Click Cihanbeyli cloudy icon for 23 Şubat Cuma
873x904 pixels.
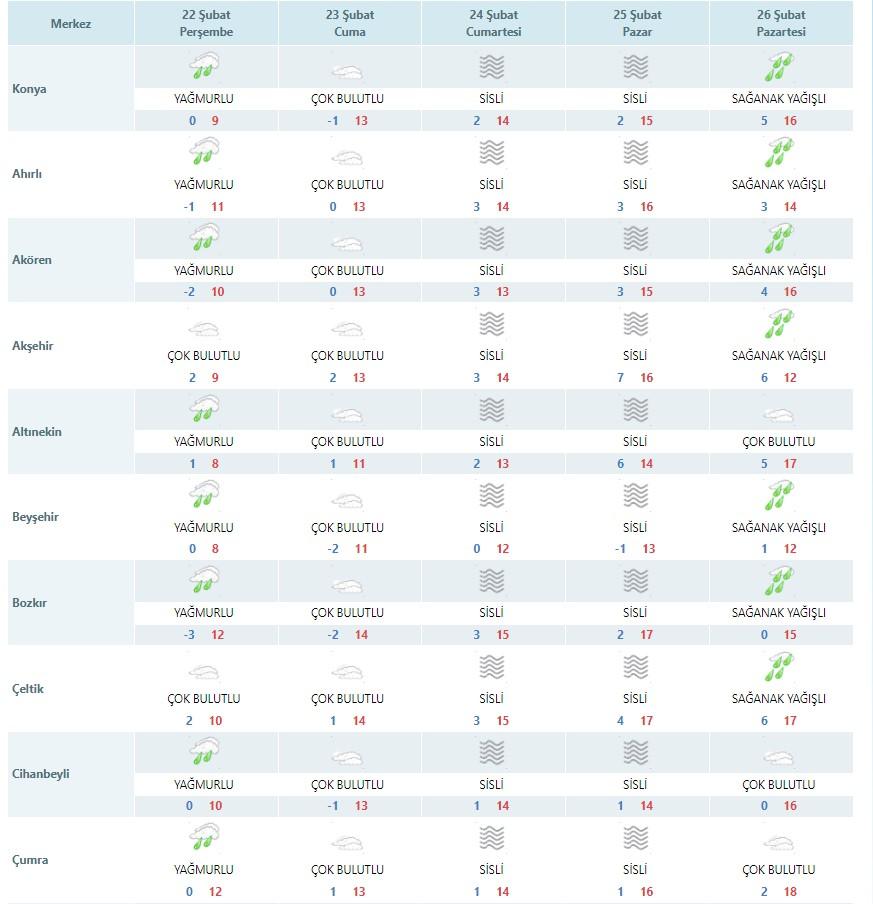pyautogui.click(x=347, y=758)
